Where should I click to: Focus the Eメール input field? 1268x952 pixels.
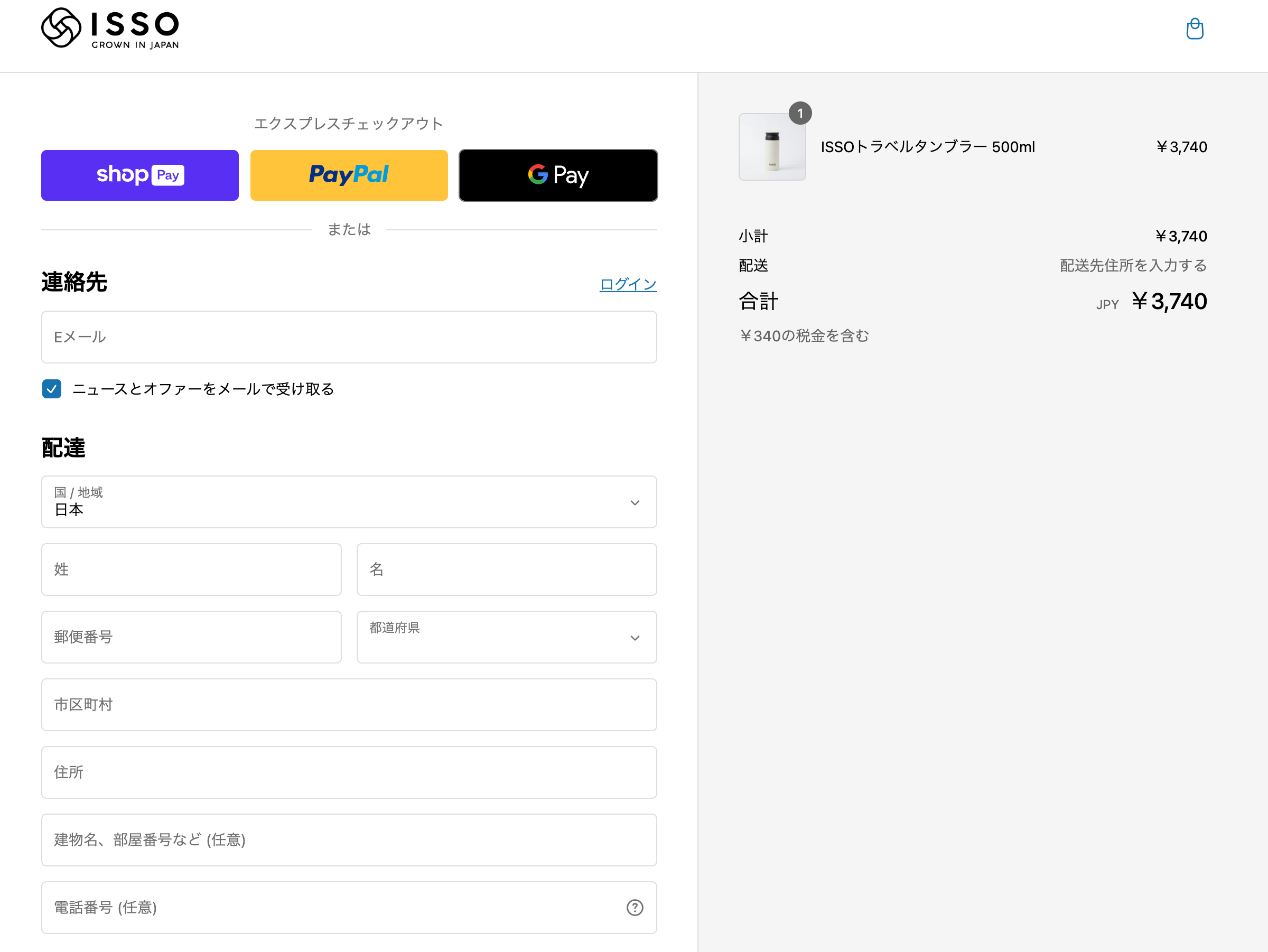coord(349,337)
